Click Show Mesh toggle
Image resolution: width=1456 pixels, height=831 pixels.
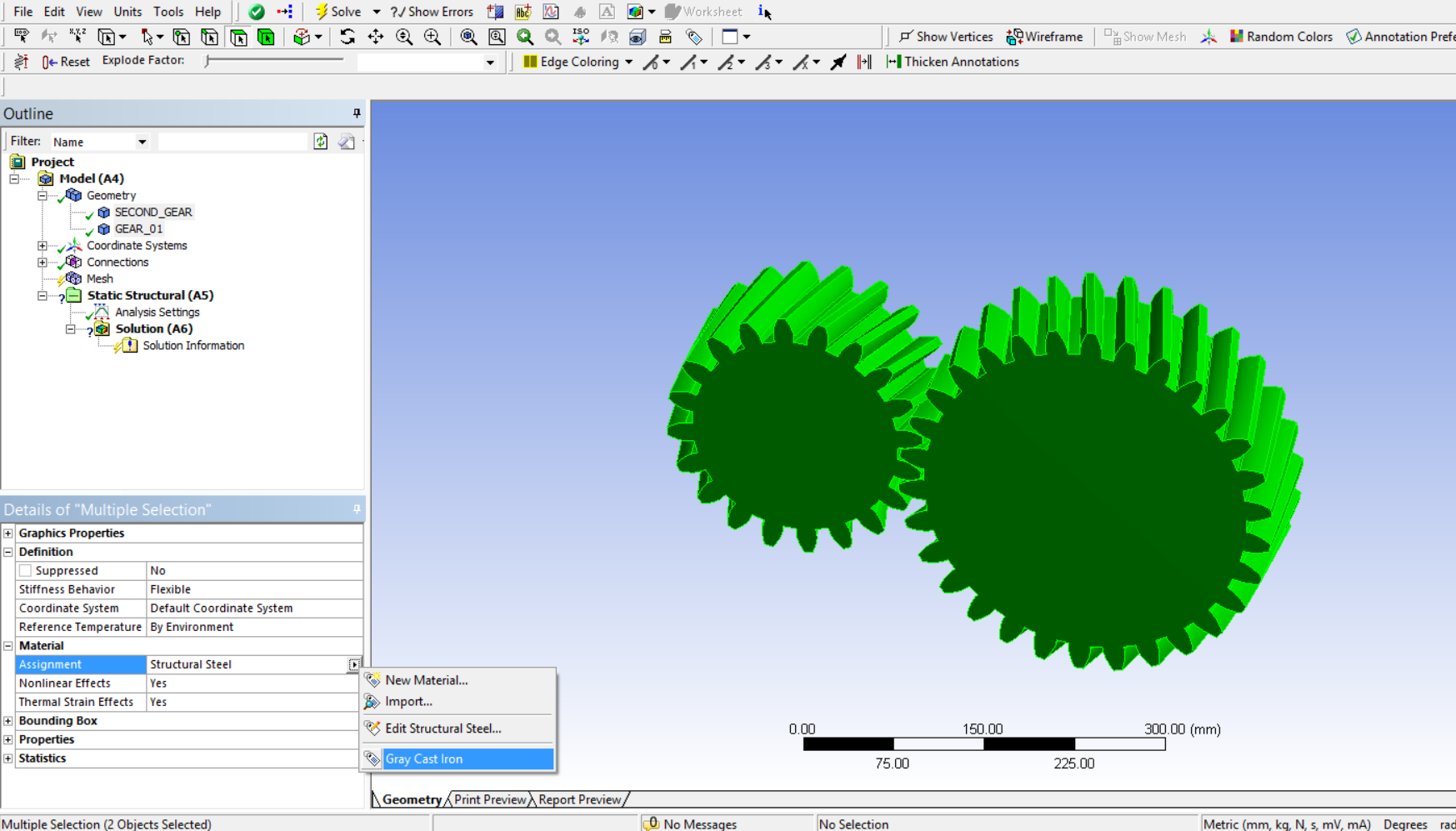(1145, 37)
